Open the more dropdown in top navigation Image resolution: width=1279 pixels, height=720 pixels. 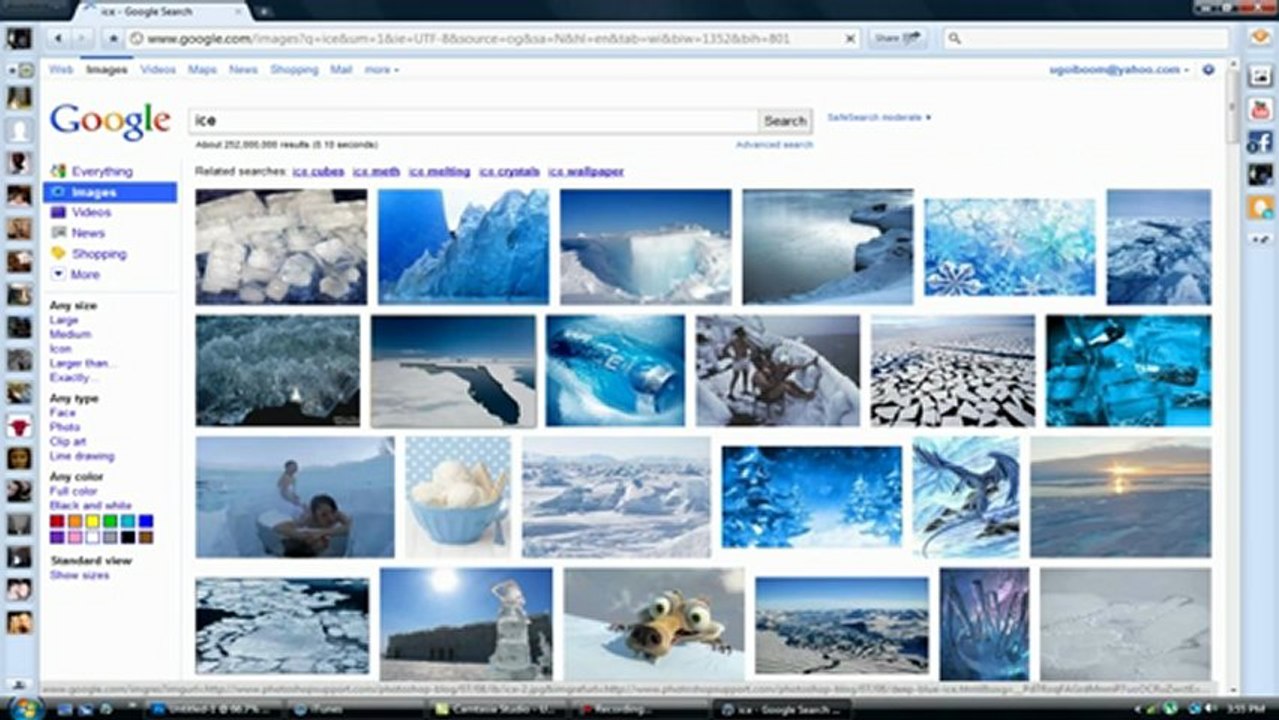click(382, 70)
